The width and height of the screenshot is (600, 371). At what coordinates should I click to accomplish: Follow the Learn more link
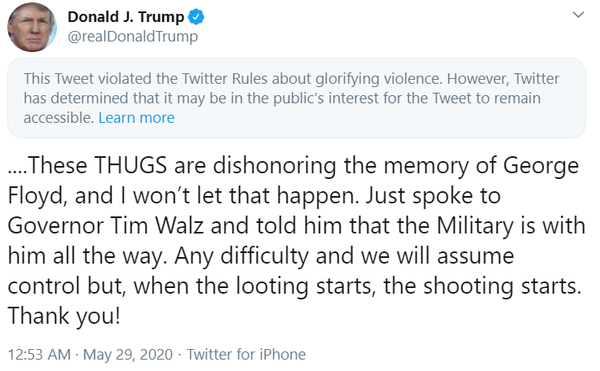tap(136, 118)
